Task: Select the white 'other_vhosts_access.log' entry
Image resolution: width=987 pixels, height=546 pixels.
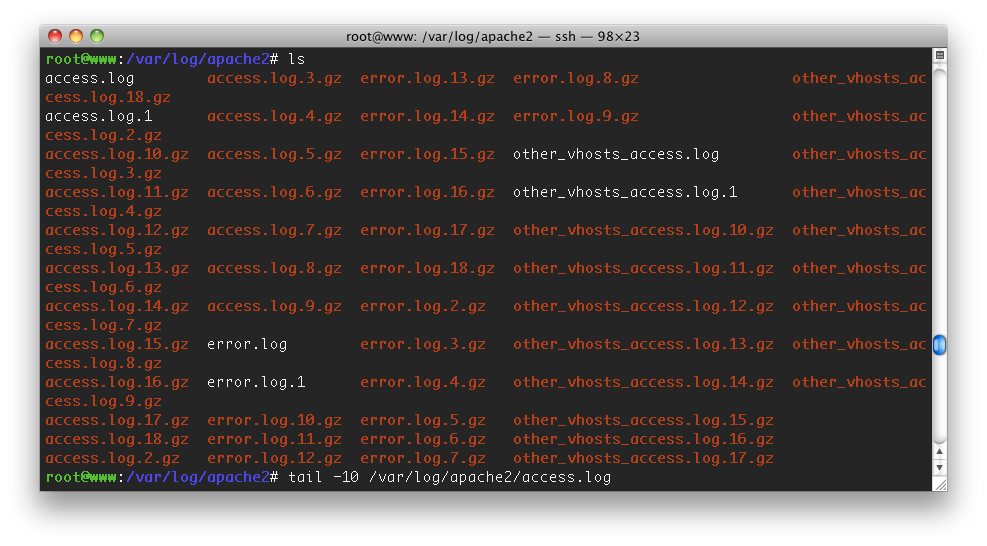Action: pyautogui.click(x=616, y=154)
